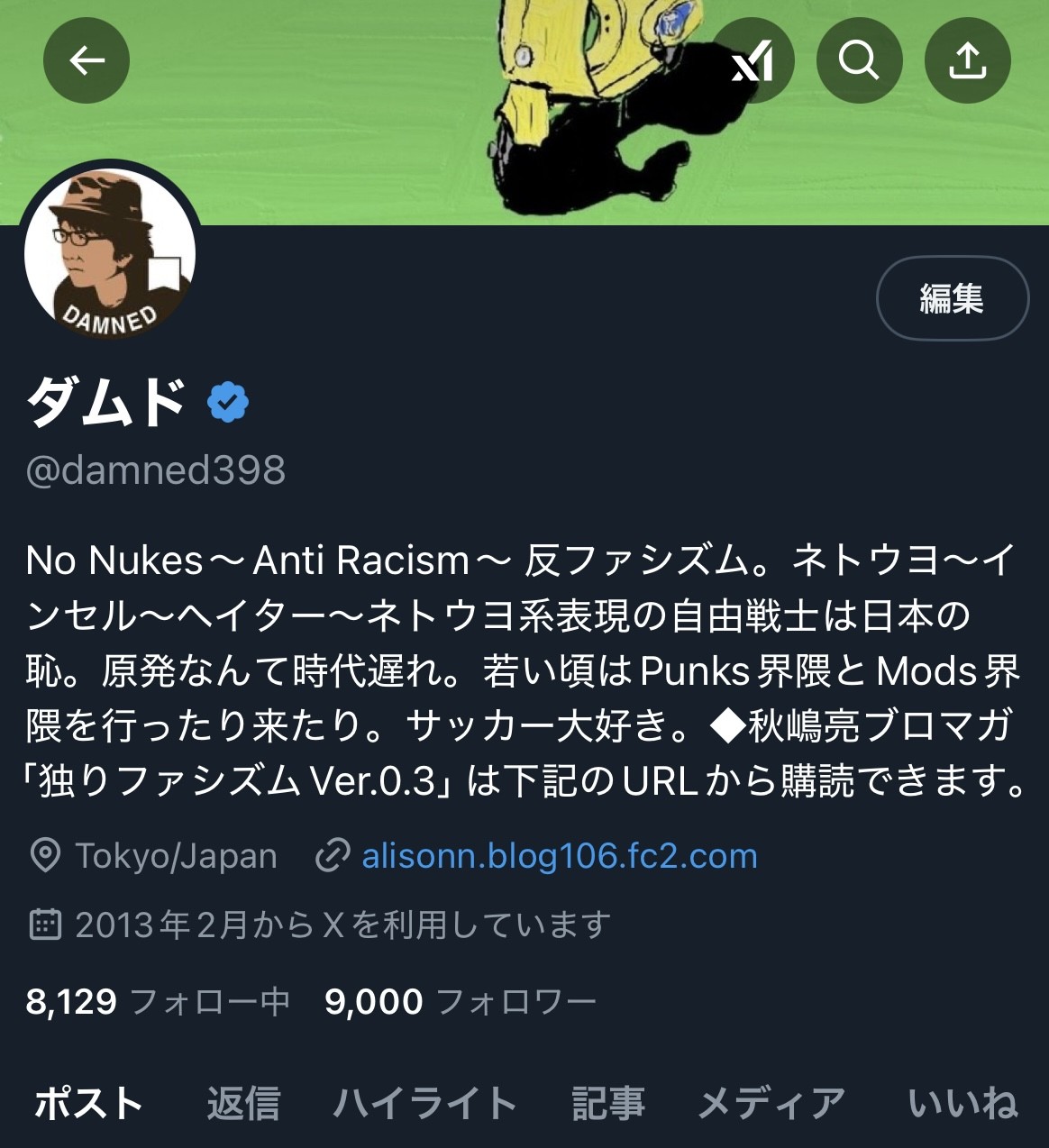Tap the share upload icon
1049x1148 pixels.
[968, 60]
